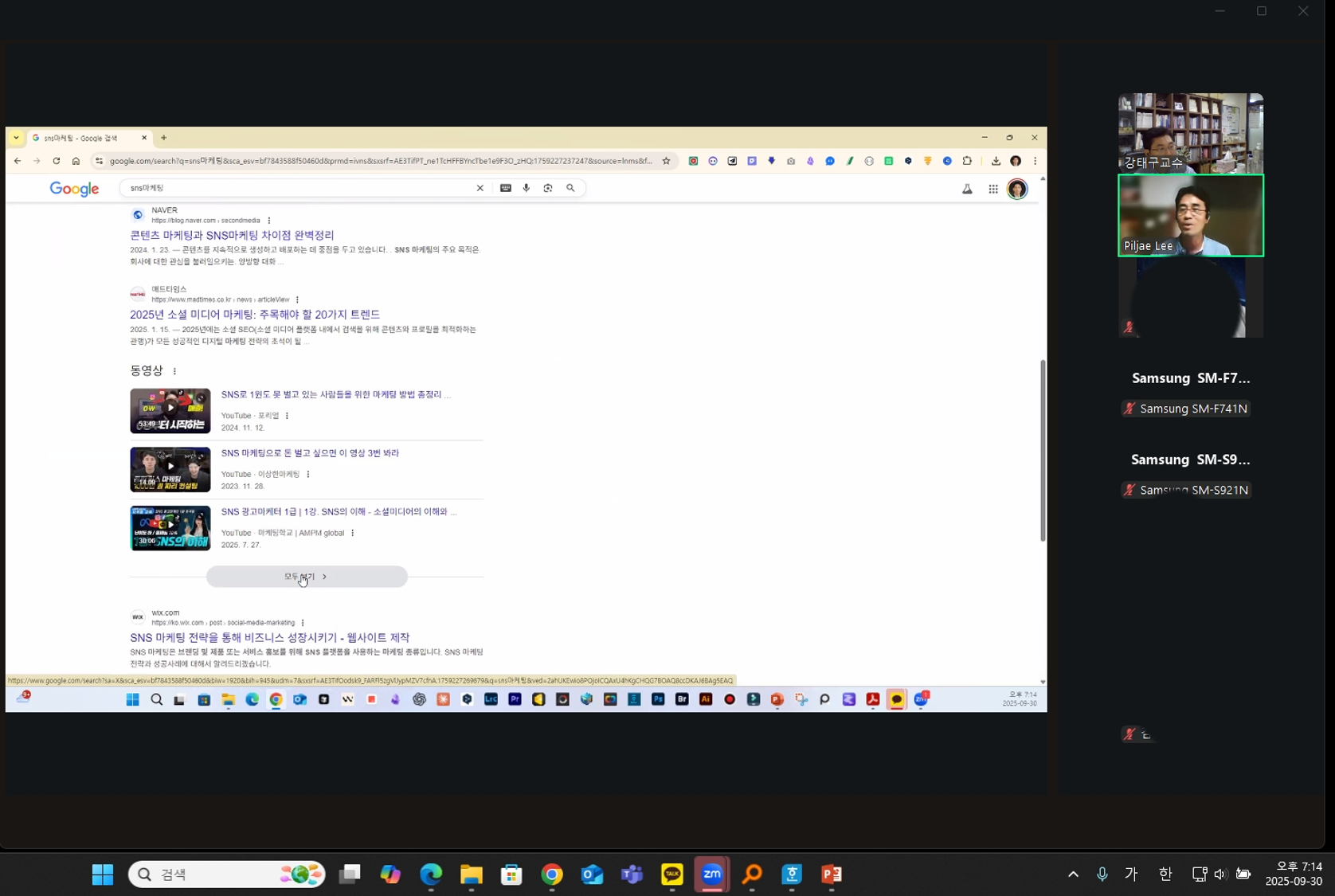This screenshot has width=1335, height=896.
Task: Bookmark the page with the star icon
Action: (666, 161)
